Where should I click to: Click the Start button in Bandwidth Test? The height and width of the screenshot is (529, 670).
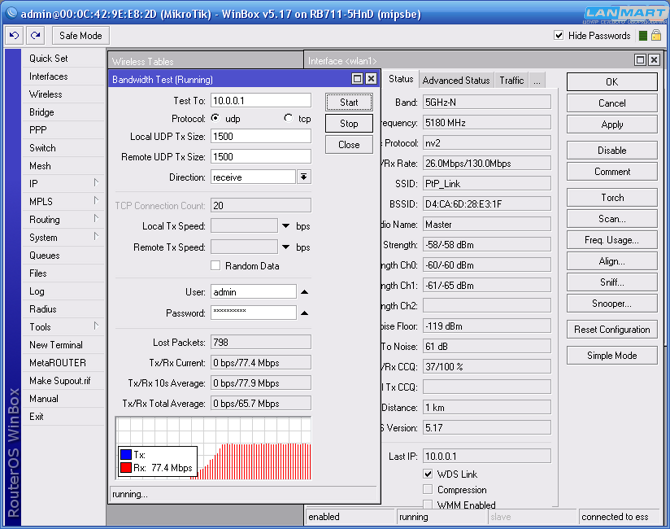[349, 102]
